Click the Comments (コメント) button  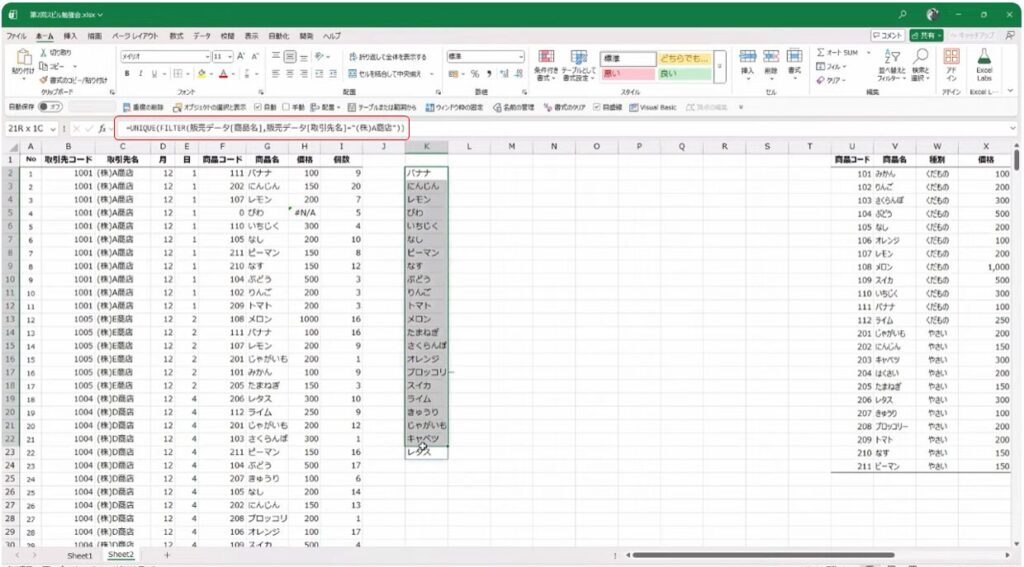(887, 35)
